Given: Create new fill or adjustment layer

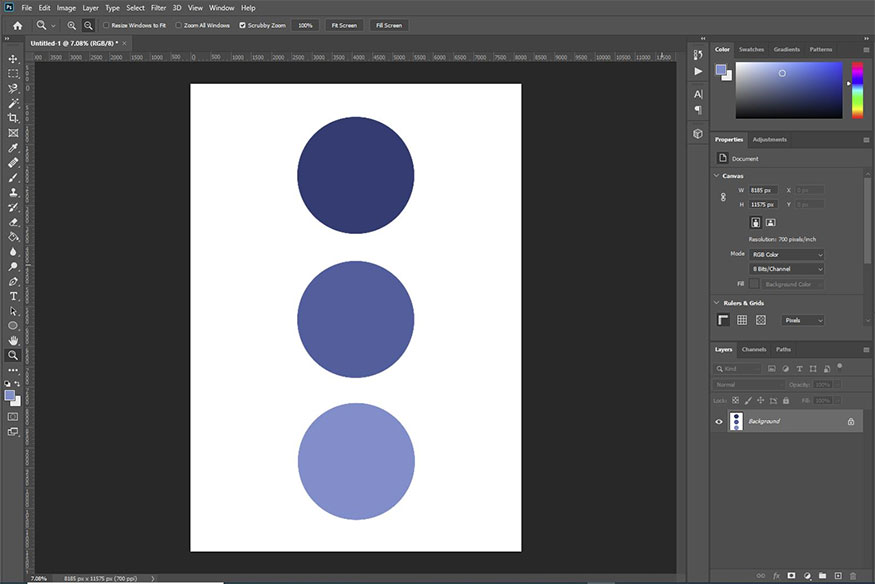Looking at the screenshot, I should tap(807, 576).
